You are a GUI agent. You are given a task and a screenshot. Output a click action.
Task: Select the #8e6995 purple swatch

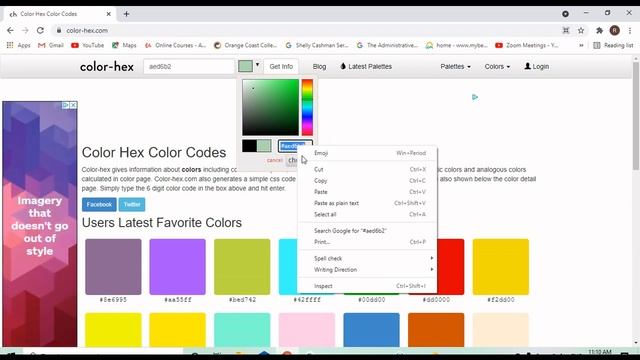click(x=113, y=267)
